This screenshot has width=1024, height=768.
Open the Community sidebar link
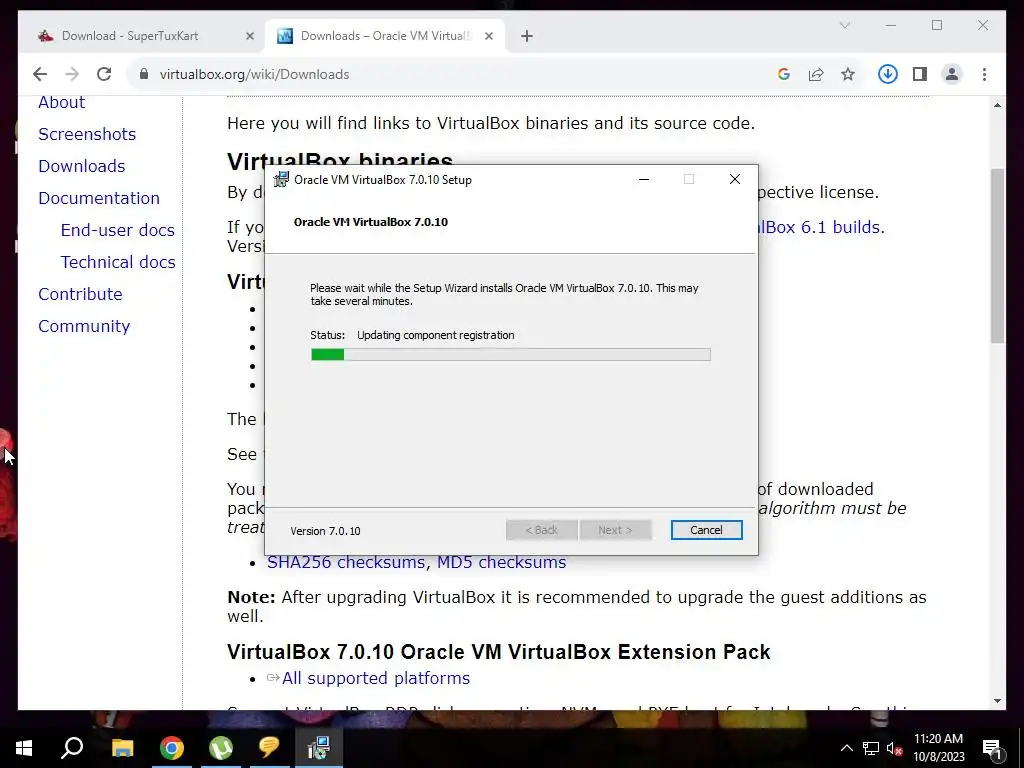tap(84, 327)
